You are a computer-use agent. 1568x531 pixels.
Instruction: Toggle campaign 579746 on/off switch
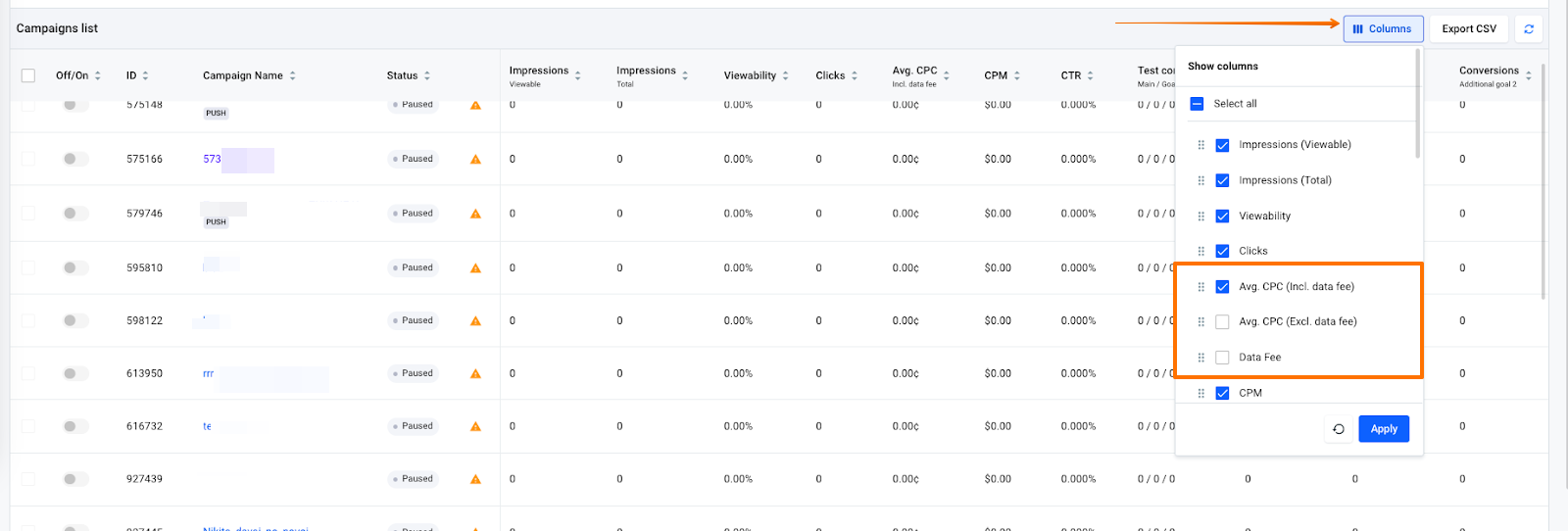[74, 214]
